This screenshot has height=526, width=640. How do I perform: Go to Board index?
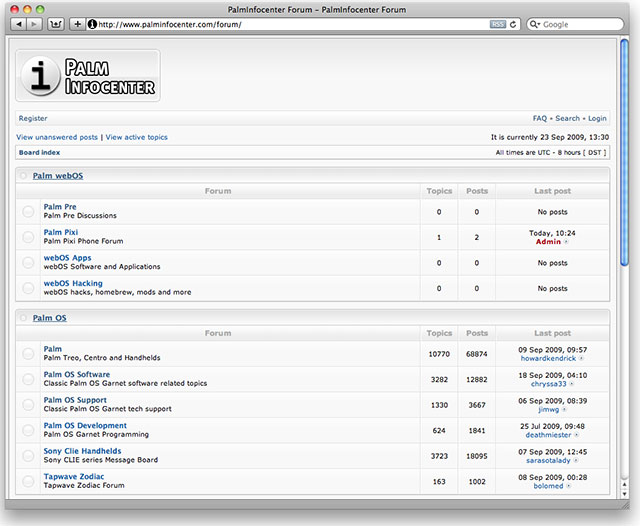coord(40,153)
